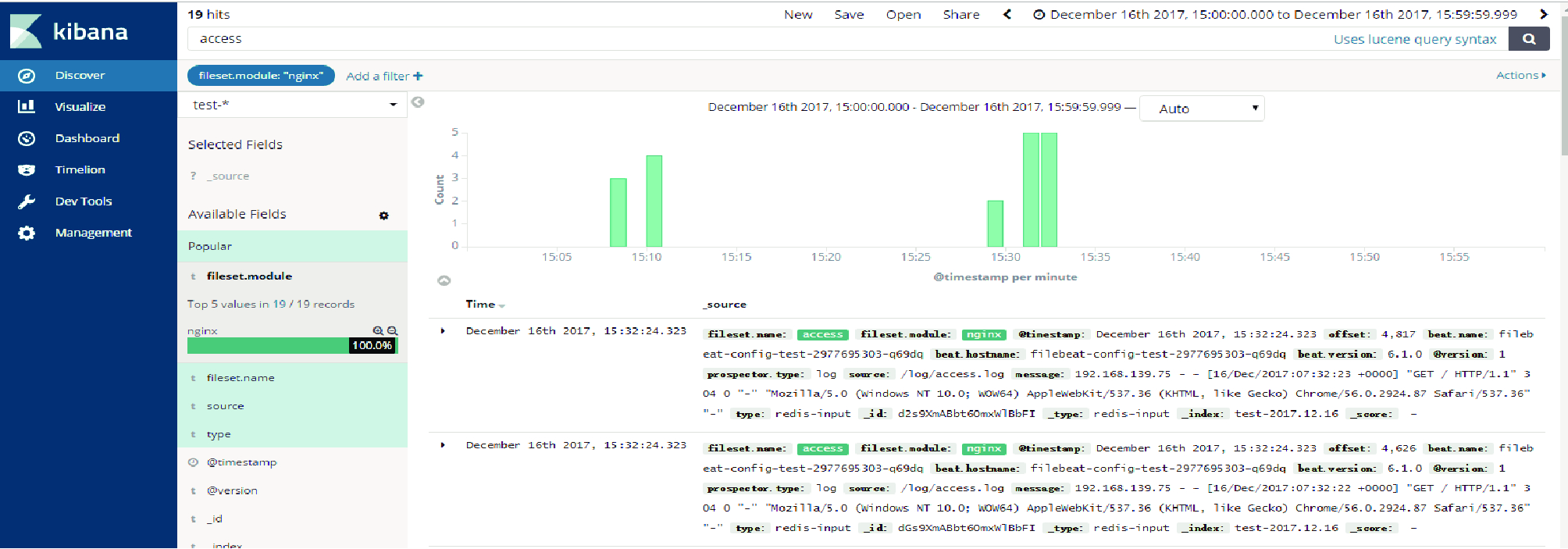
Task: Click the fileset.module nginx filter pill
Action: [x=261, y=76]
